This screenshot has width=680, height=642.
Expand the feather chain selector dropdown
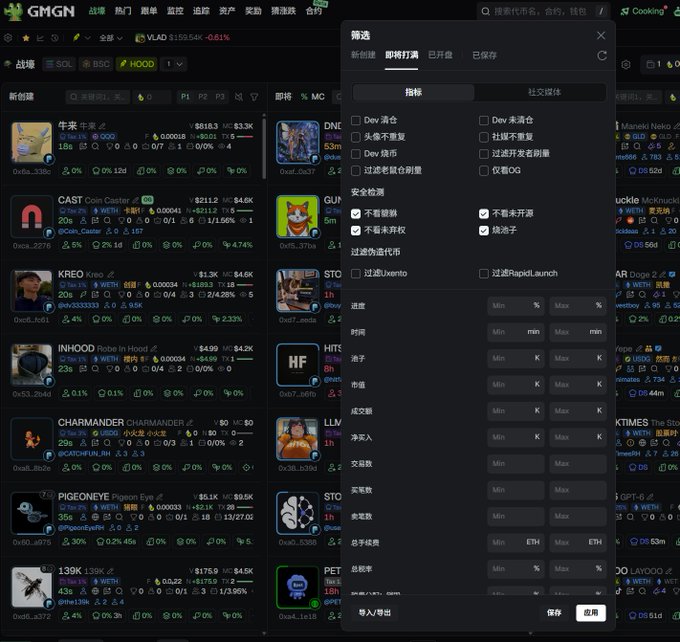click(x=82, y=38)
